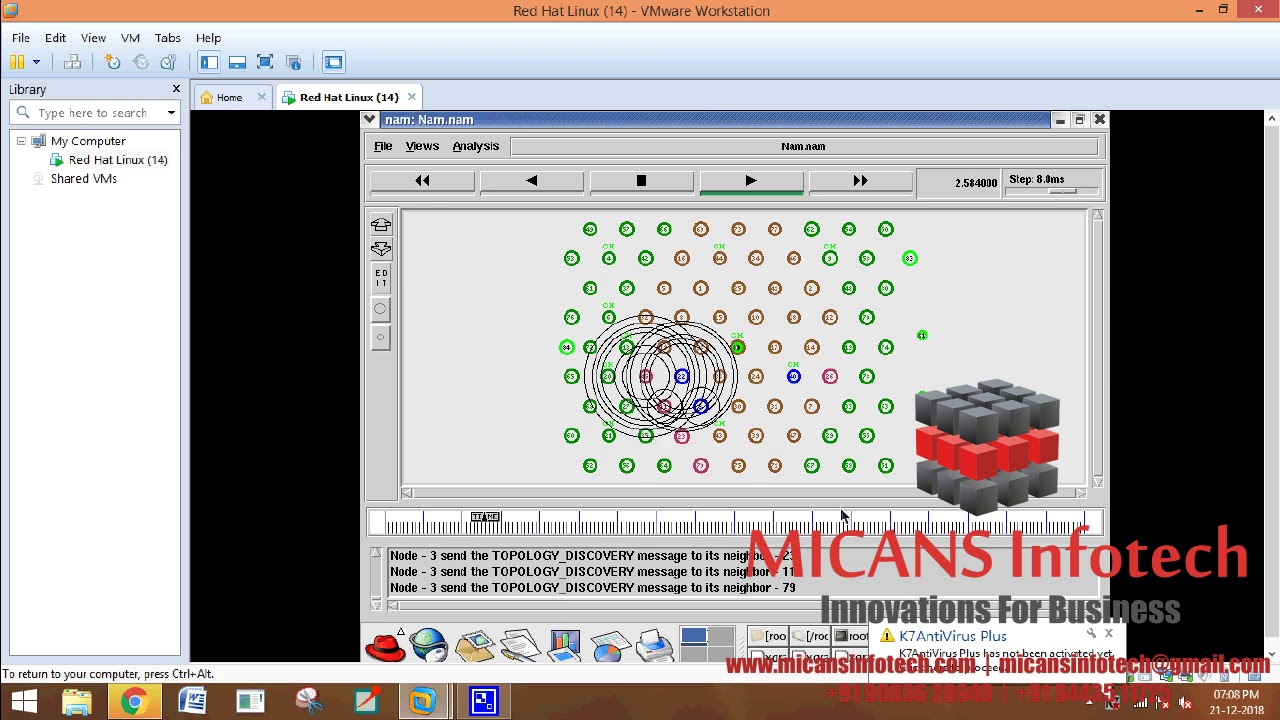The height and width of the screenshot is (720, 1280).
Task: Revert VM to the previous snapshot
Action: tap(140, 62)
